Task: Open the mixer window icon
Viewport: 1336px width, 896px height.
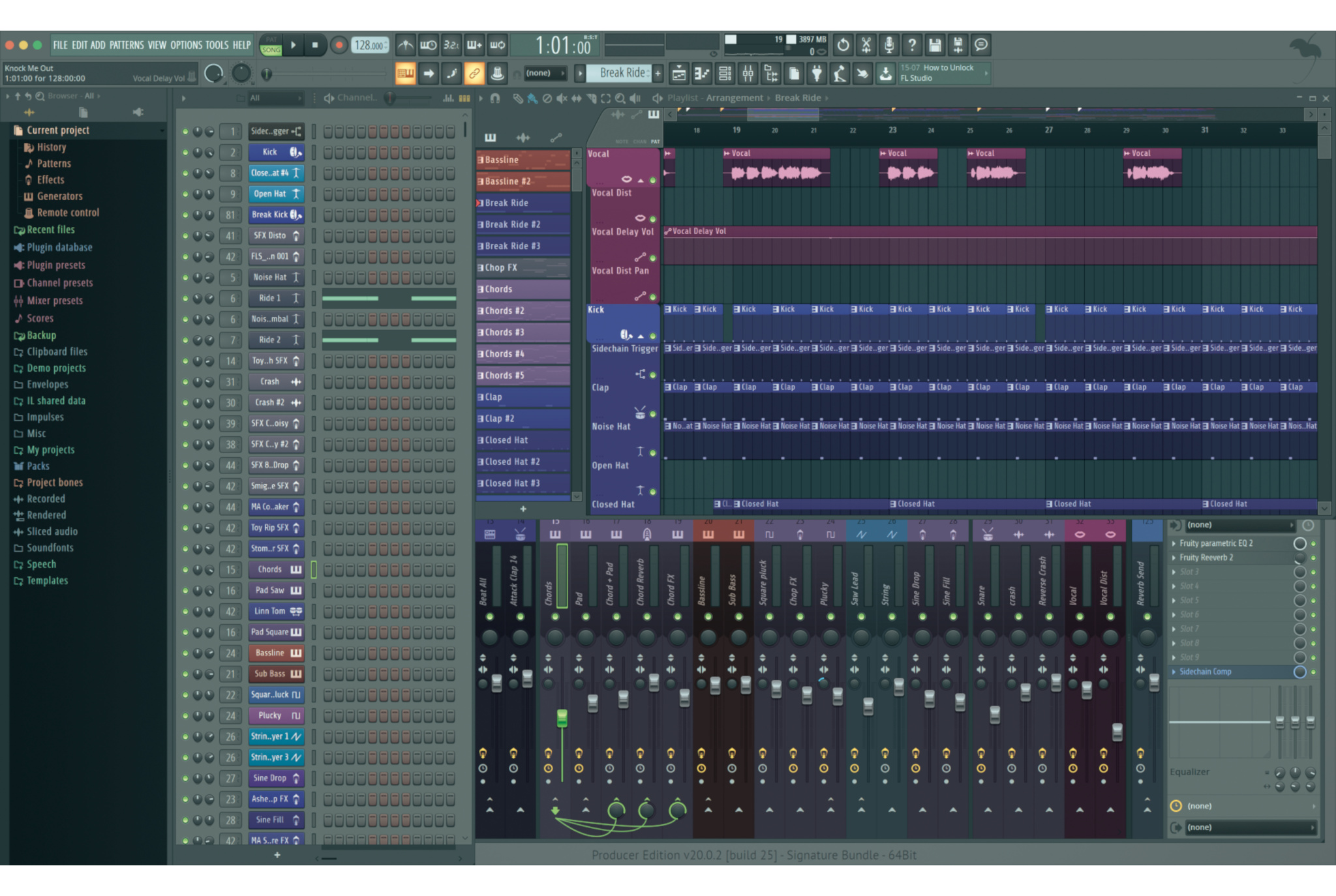Action: coord(748,74)
